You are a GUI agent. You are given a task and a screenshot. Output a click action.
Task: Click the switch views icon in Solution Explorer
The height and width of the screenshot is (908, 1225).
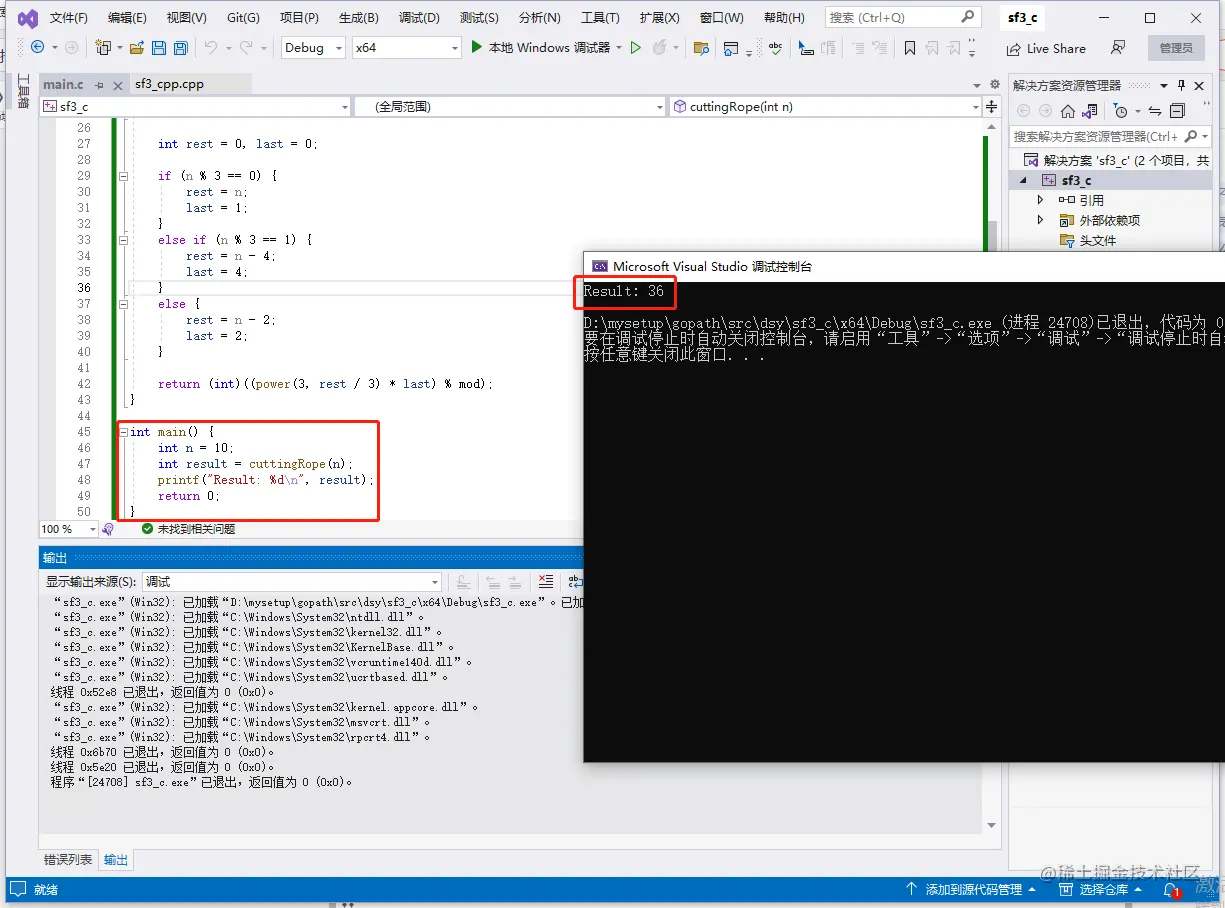coord(1089,111)
